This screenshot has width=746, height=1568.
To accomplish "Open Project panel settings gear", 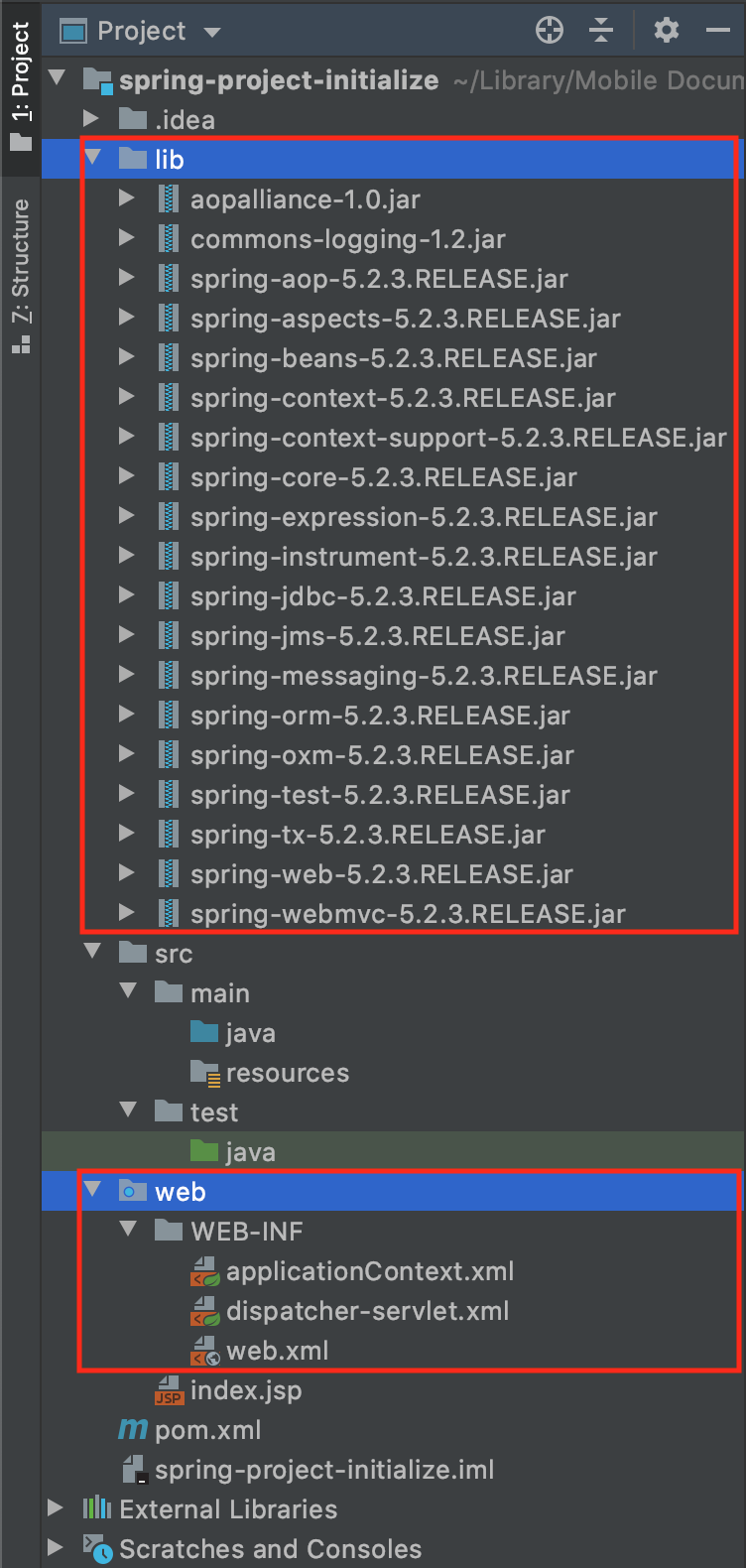I will [x=667, y=30].
